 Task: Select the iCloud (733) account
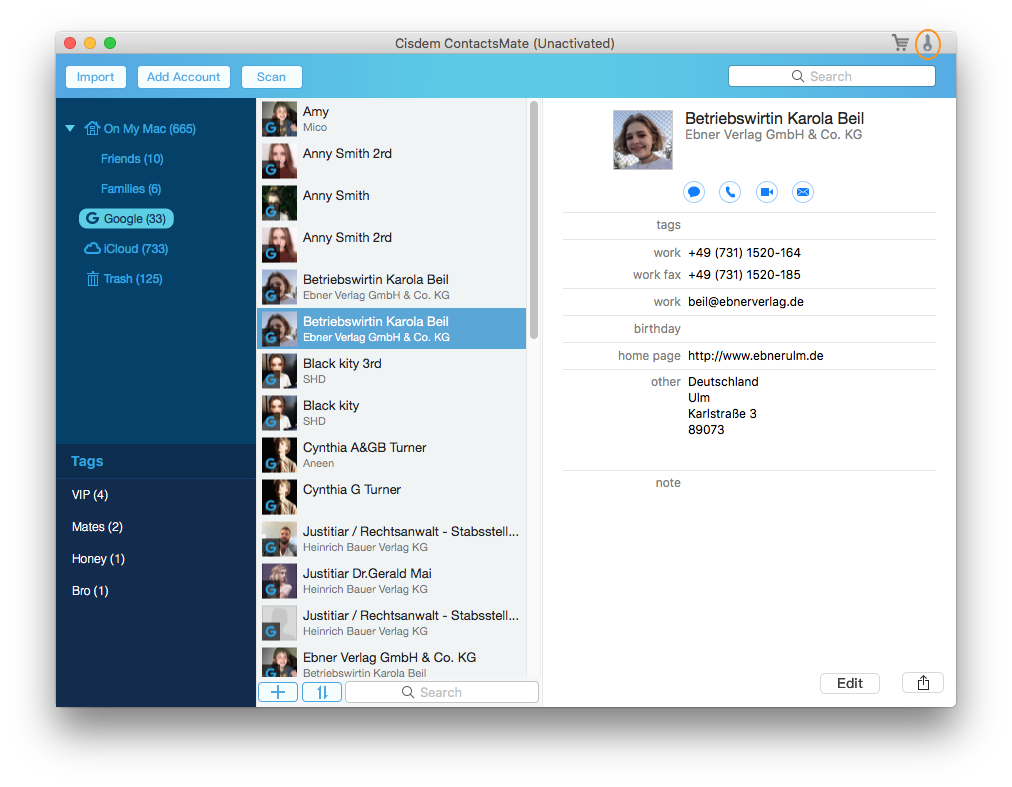136,249
